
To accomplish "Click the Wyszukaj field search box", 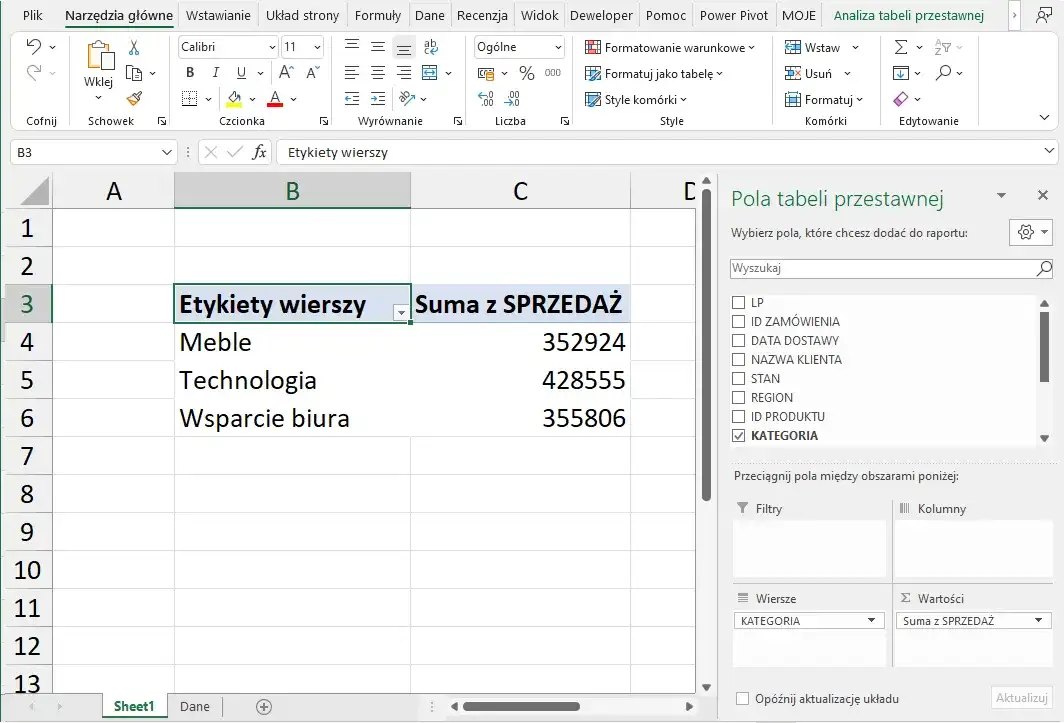I will pyautogui.click(x=880, y=268).
